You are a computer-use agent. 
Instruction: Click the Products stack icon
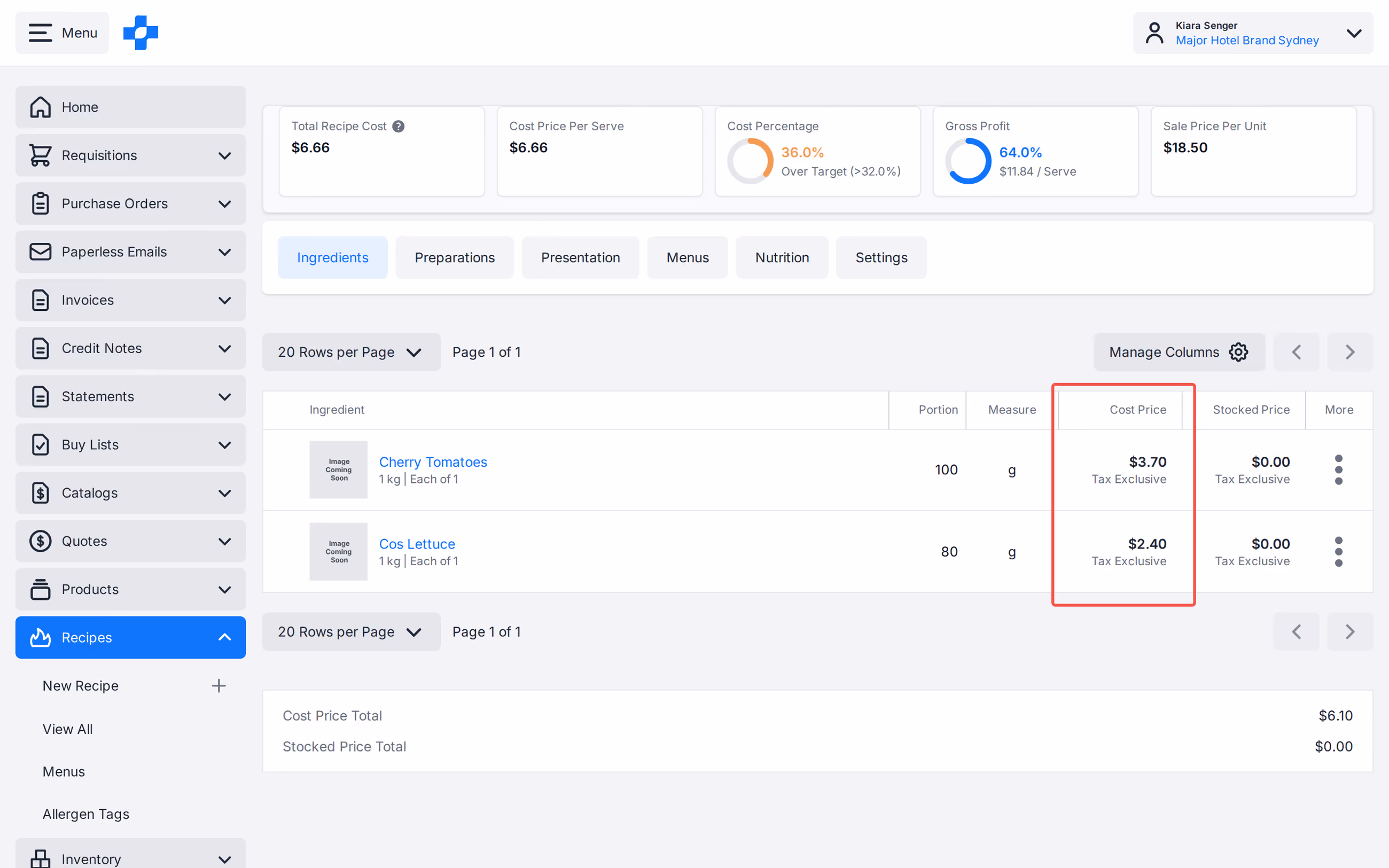(40, 589)
